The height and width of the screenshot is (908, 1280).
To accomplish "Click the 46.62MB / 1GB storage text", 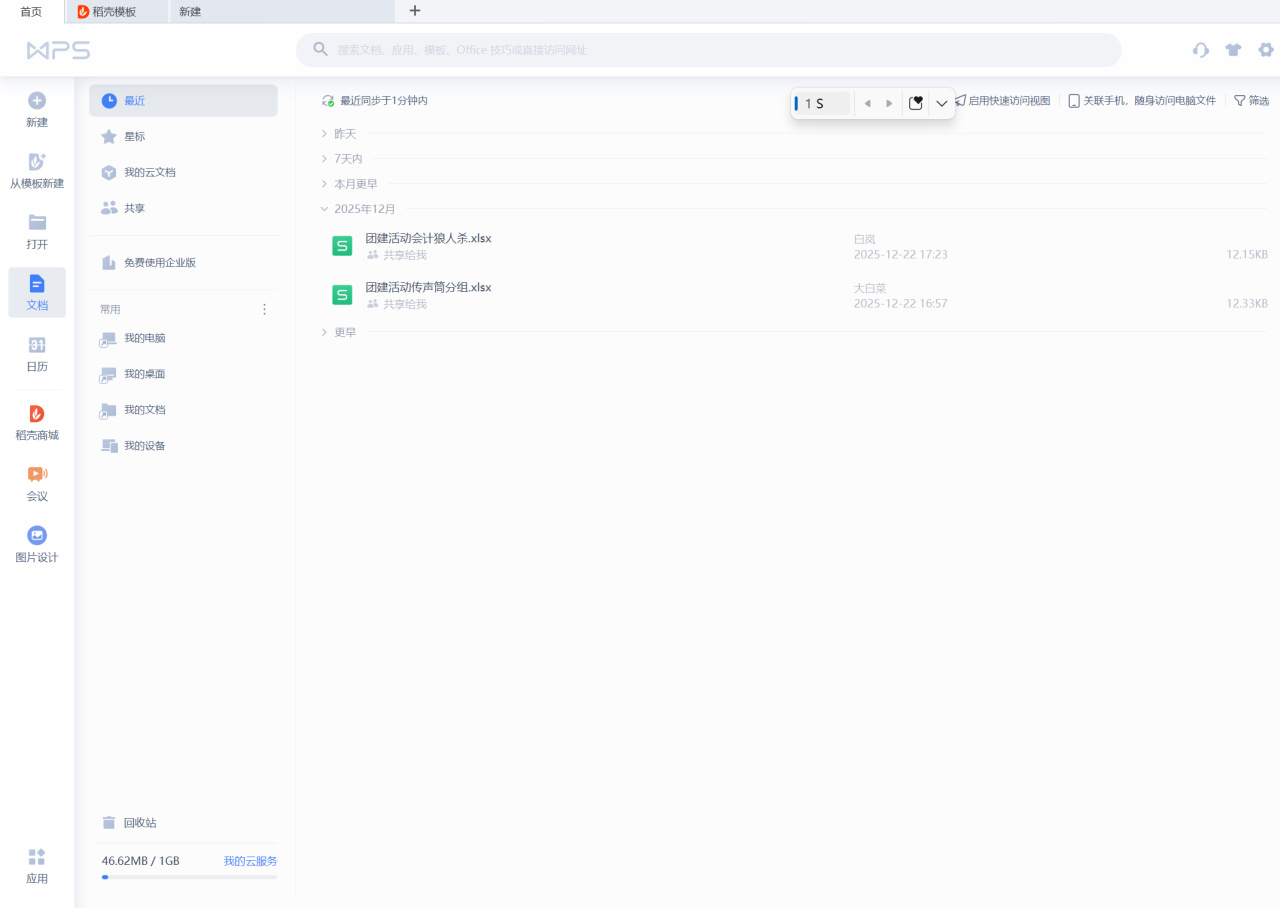I will tap(141, 861).
